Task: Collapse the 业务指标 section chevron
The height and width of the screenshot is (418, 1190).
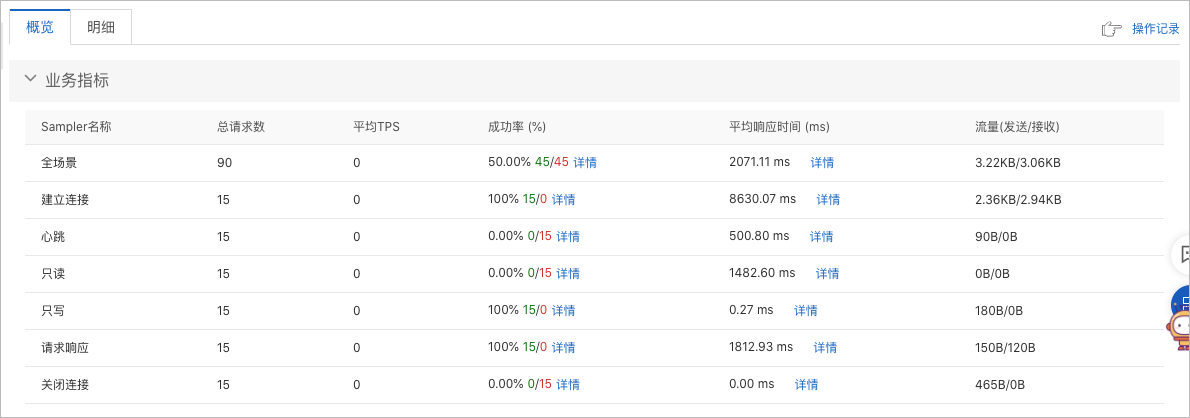Action: [x=30, y=78]
